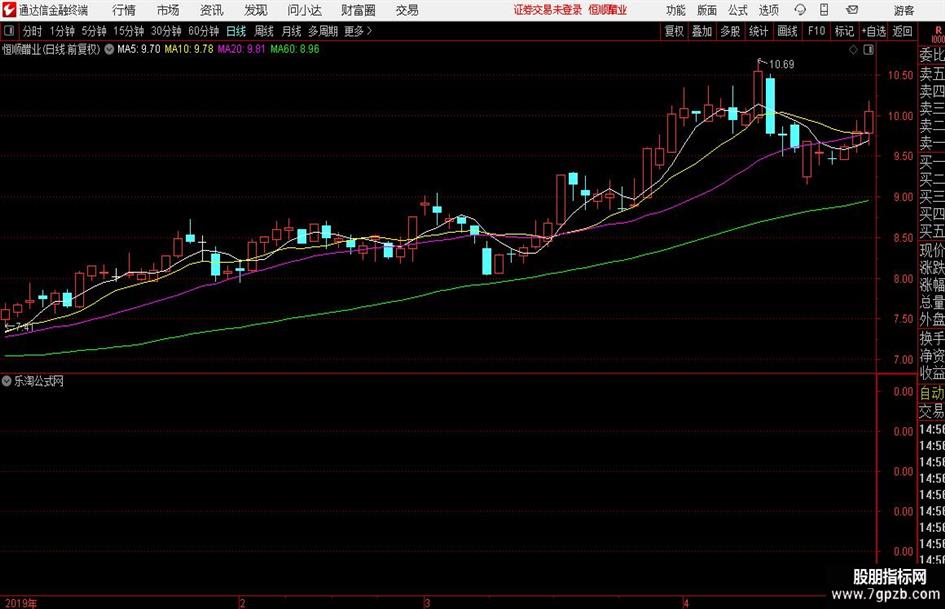Toggle the right side panel icon
This screenshot has width=945, height=609.
point(868,49)
